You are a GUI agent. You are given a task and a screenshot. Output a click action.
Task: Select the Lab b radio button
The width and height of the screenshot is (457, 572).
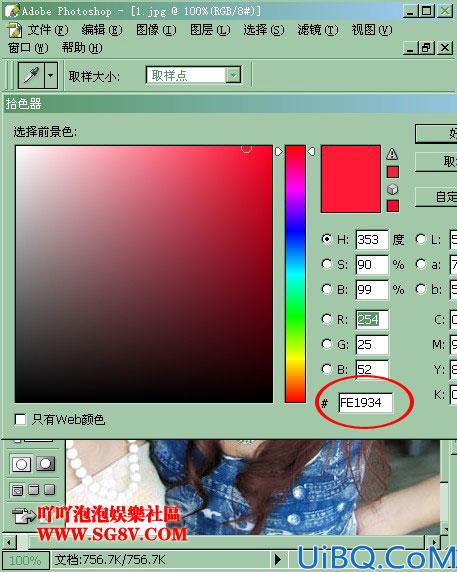point(421,289)
